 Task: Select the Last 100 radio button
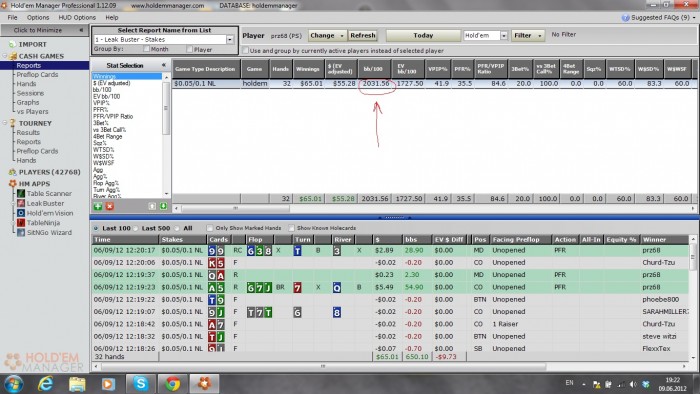(x=96, y=228)
